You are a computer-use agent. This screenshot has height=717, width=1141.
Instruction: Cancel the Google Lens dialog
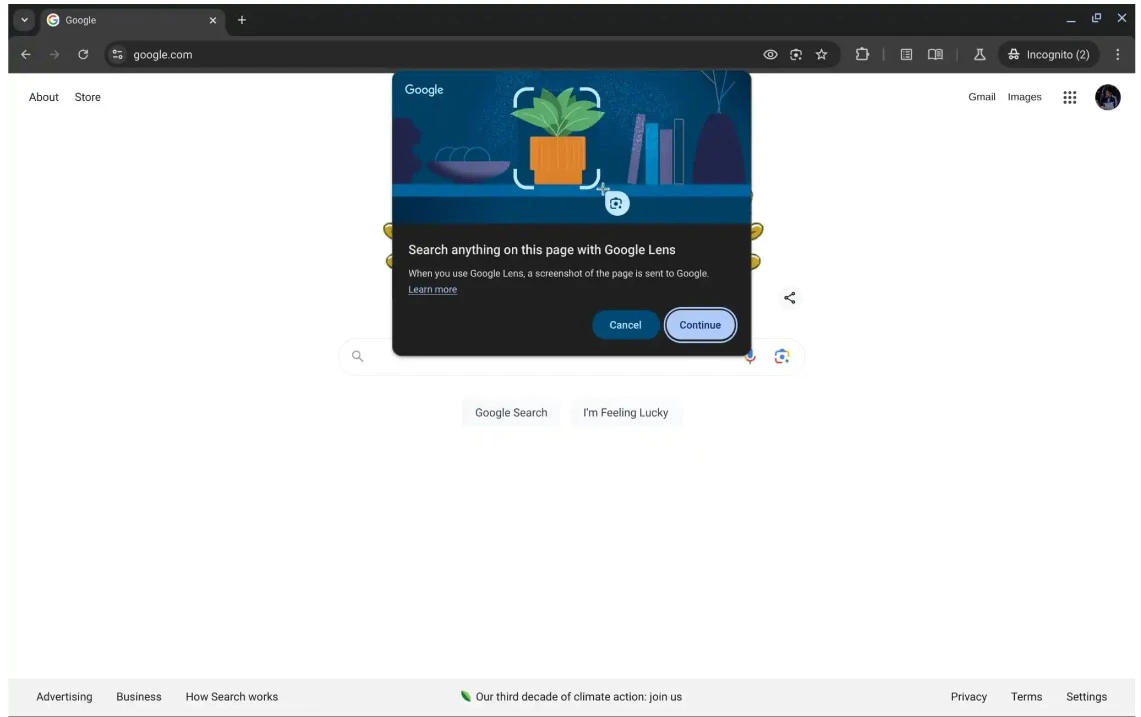click(x=625, y=324)
